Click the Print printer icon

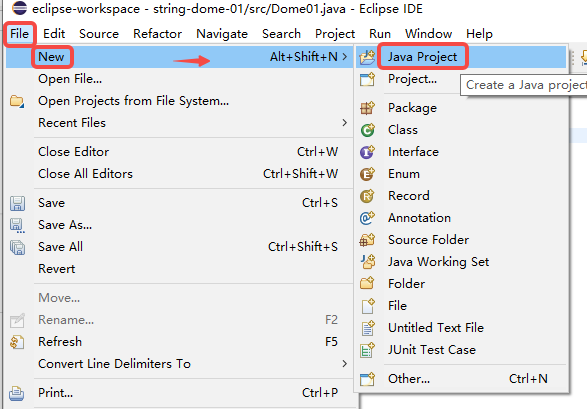tap(17, 393)
